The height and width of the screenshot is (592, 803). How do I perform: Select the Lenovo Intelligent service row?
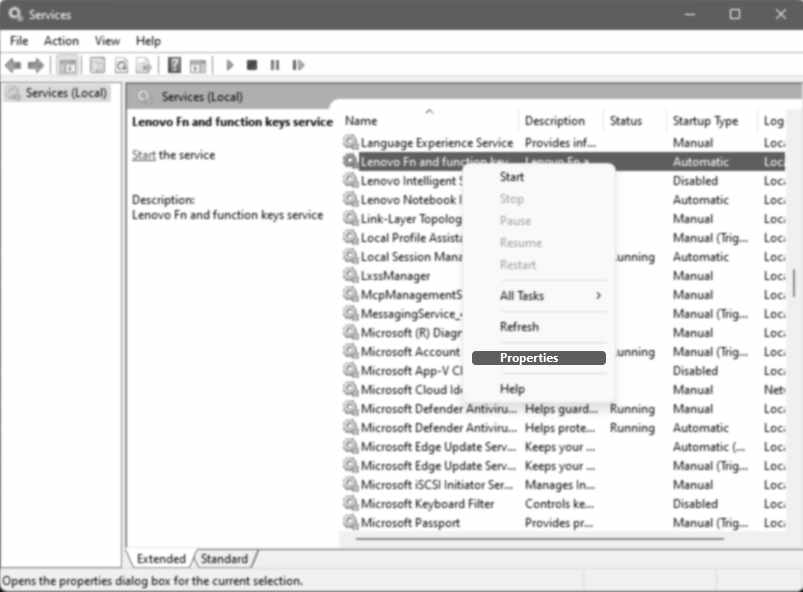420,180
